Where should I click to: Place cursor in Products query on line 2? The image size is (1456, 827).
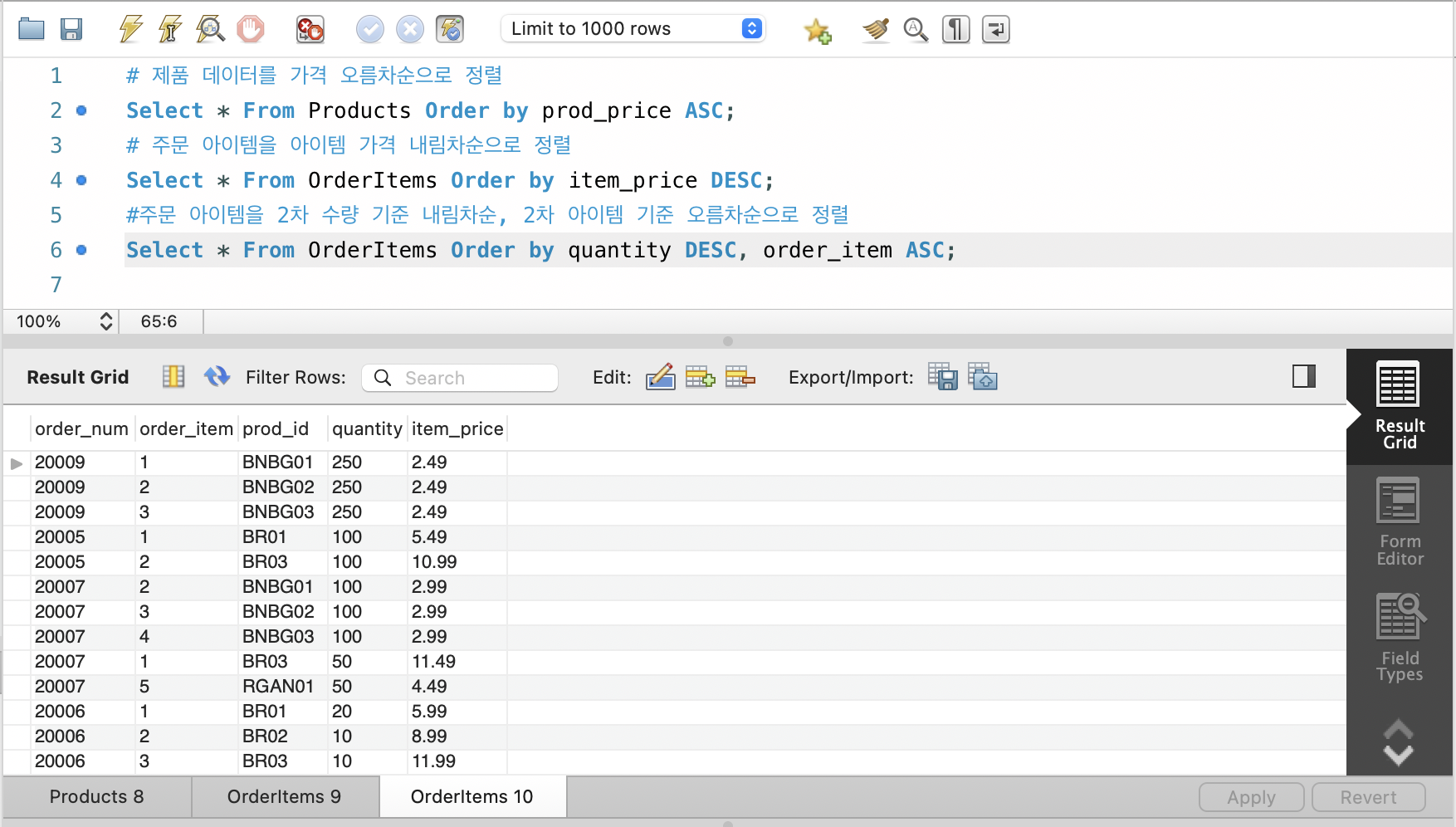pyautogui.click(x=430, y=110)
